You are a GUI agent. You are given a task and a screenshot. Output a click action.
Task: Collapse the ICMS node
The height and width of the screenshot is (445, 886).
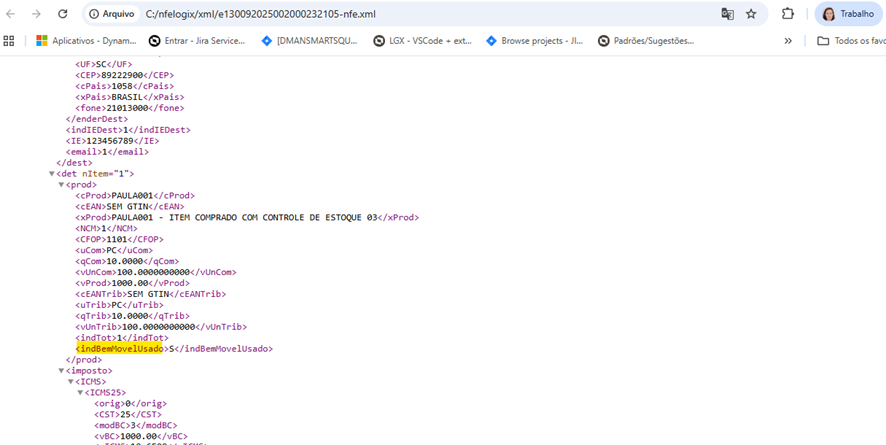coord(71,382)
